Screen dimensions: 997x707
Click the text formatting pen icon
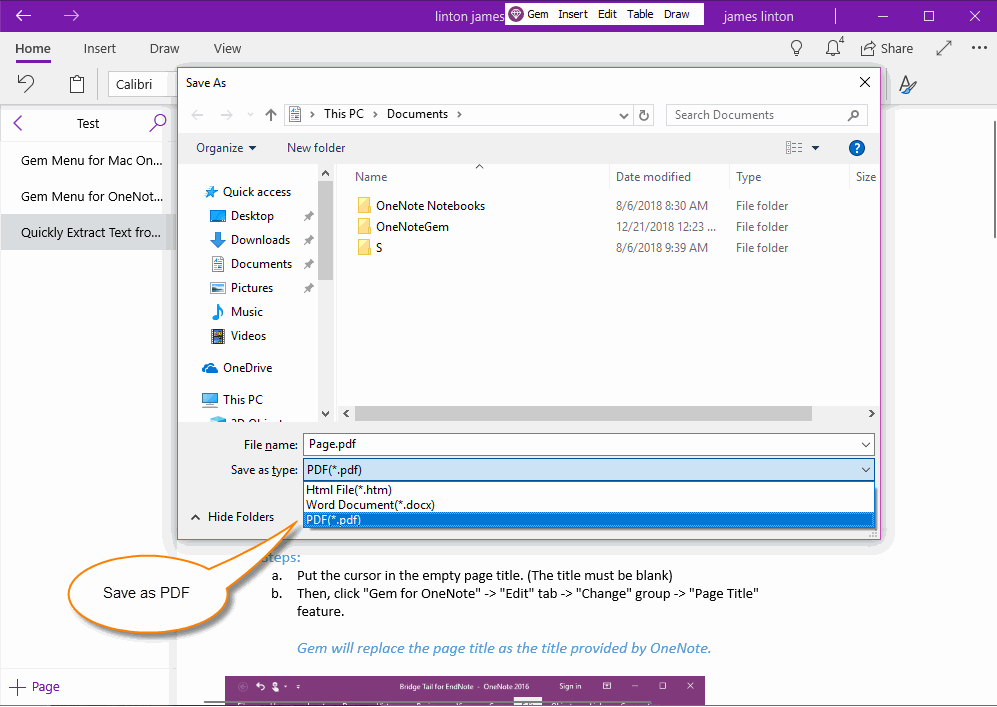point(907,85)
